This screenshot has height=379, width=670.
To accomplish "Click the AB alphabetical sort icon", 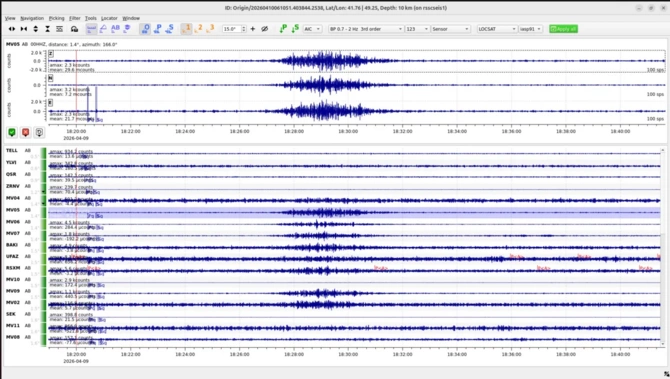I will 115,29.
